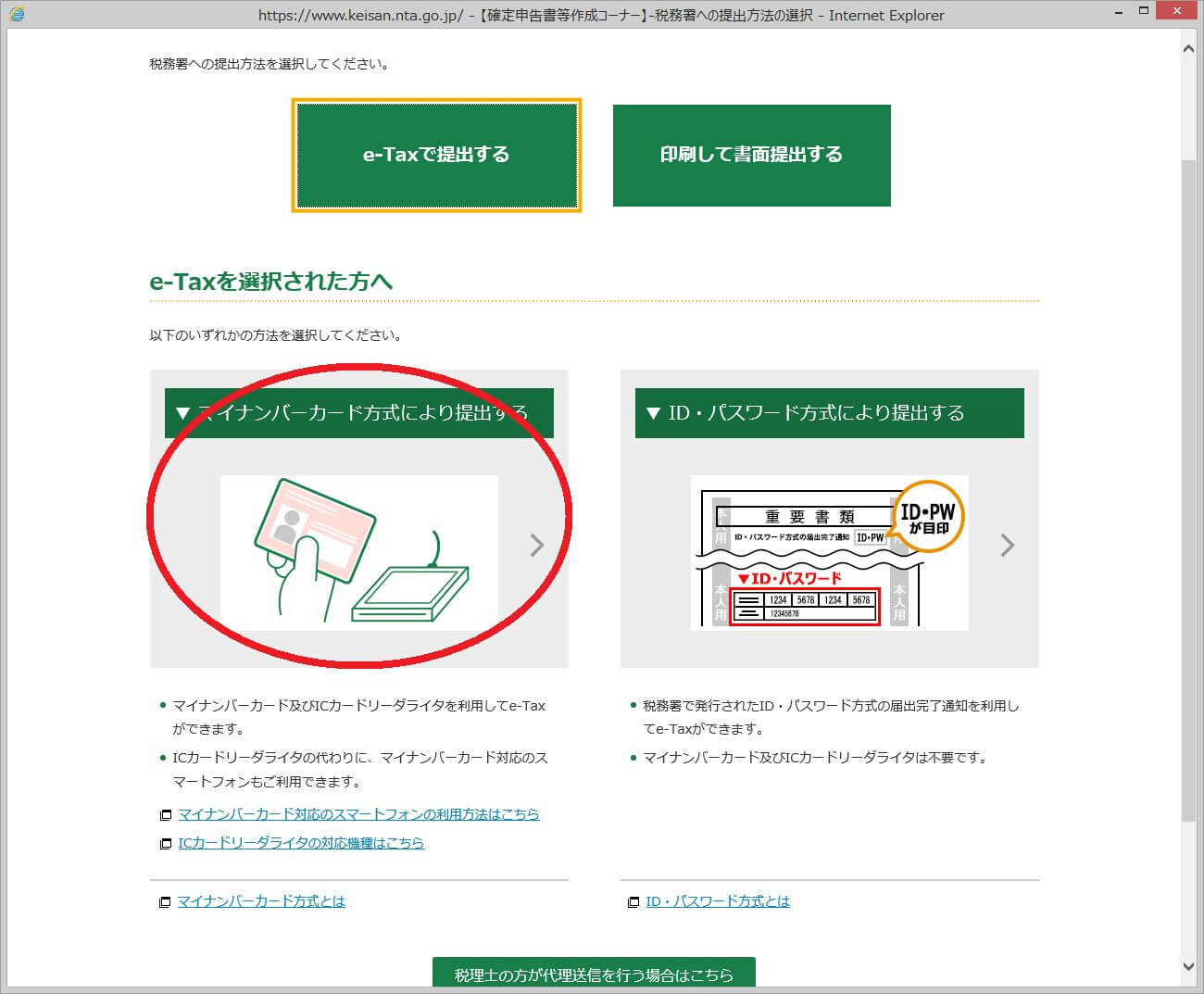Expand マイナンバーカード方式により提出する header
1204x994 pixels.
[x=359, y=413]
